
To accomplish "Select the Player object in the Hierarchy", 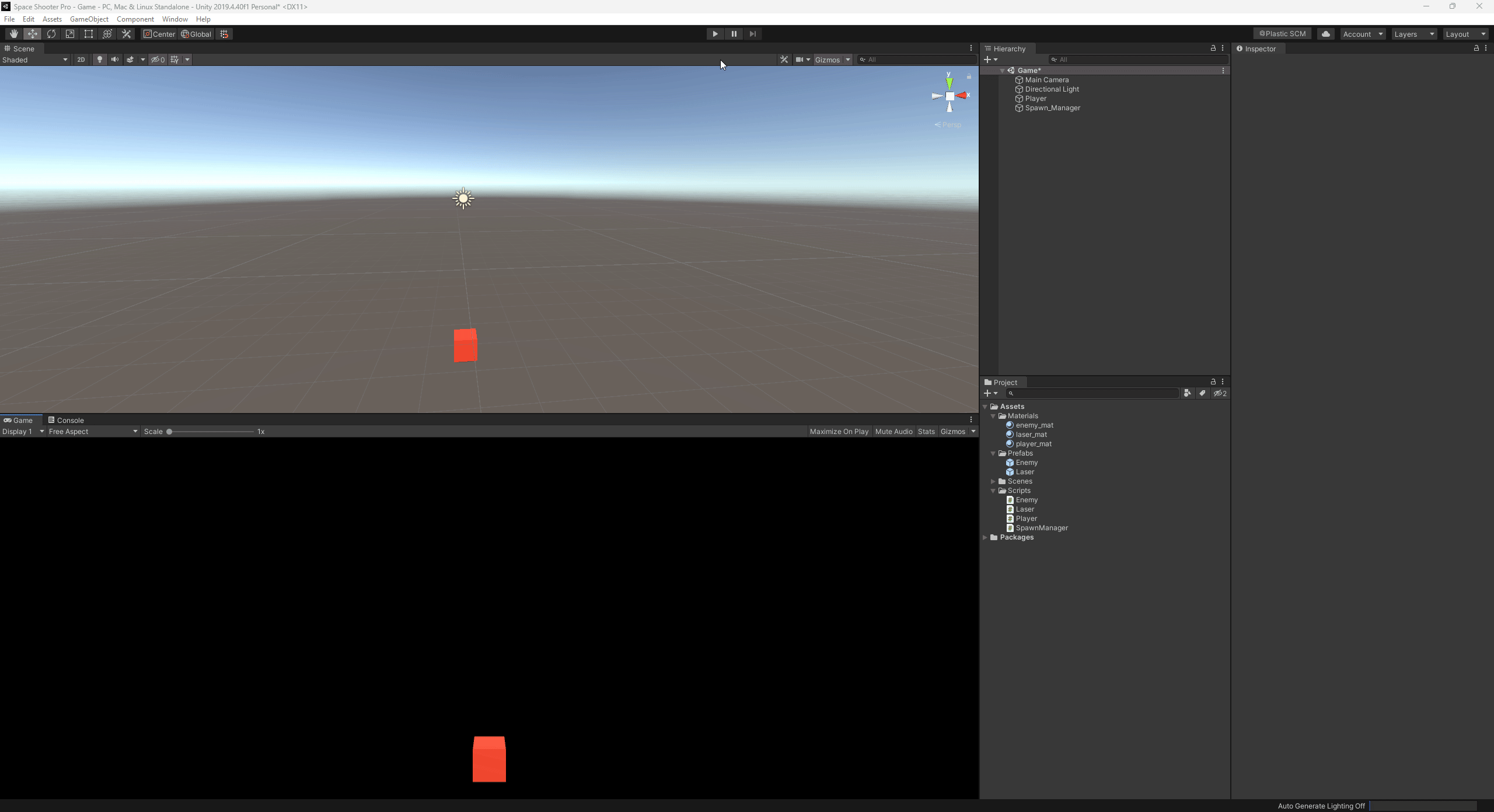I will 1035,99.
